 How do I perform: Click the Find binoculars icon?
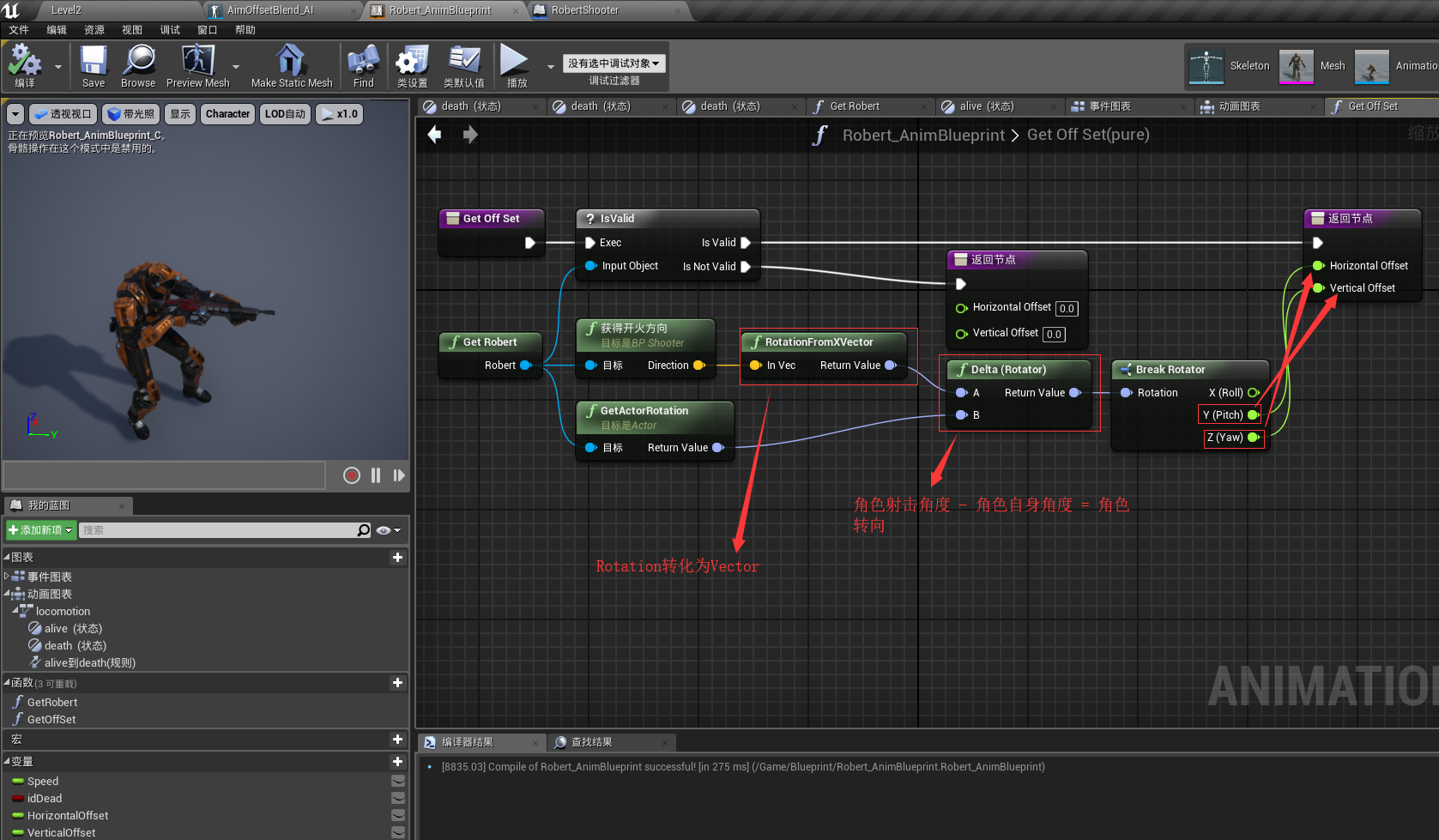[364, 66]
